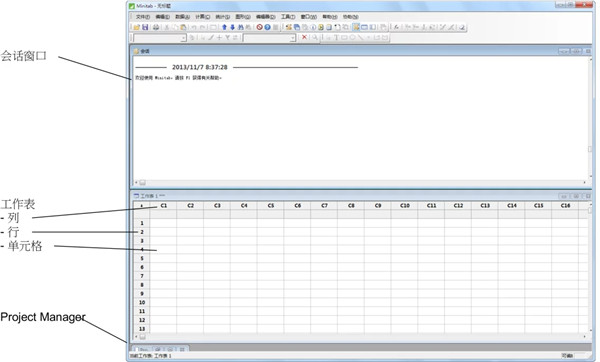Open the 图形 (Graph) menu
600x362 pixels.
[243, 17]
